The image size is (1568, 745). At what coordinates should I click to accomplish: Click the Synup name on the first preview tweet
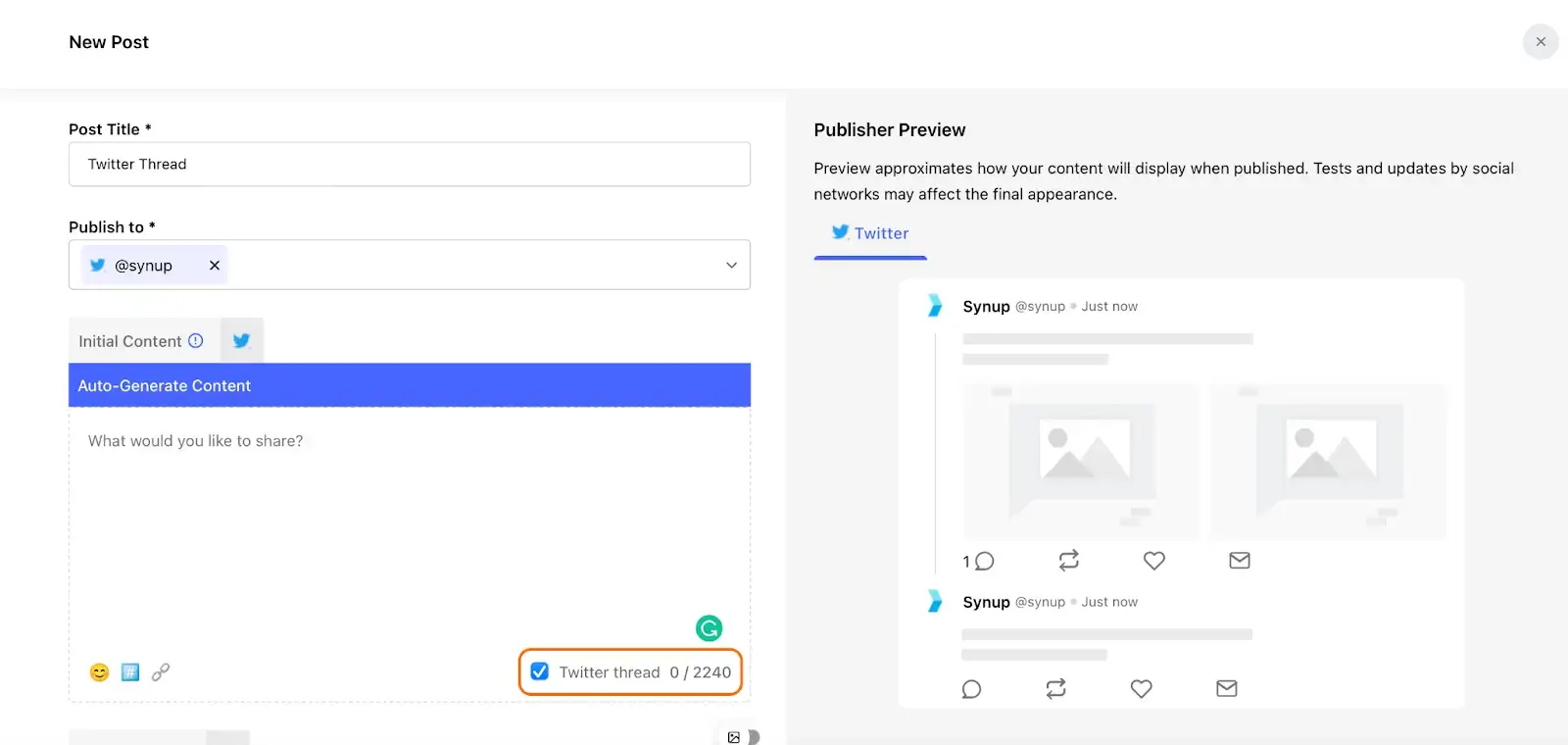986,306
